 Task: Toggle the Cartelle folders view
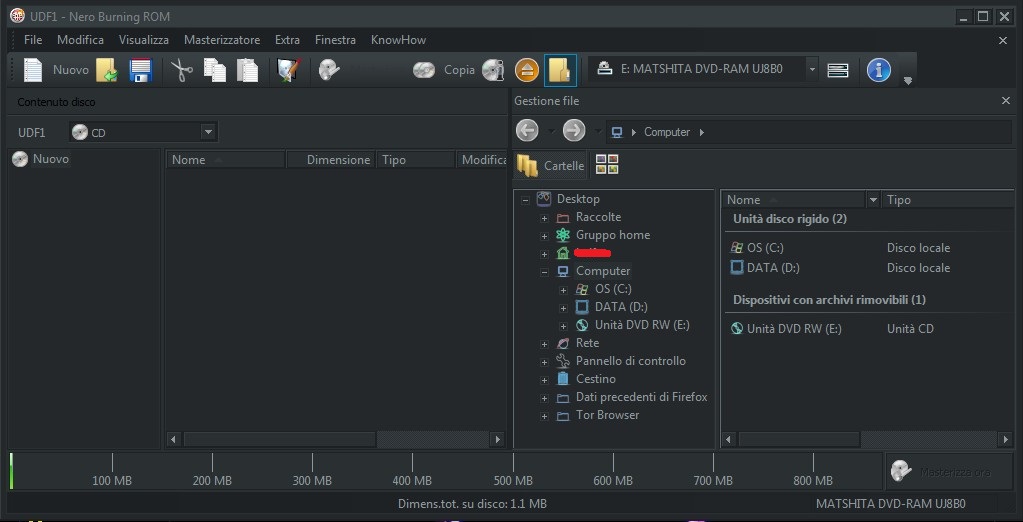click(x=550, y=165)
